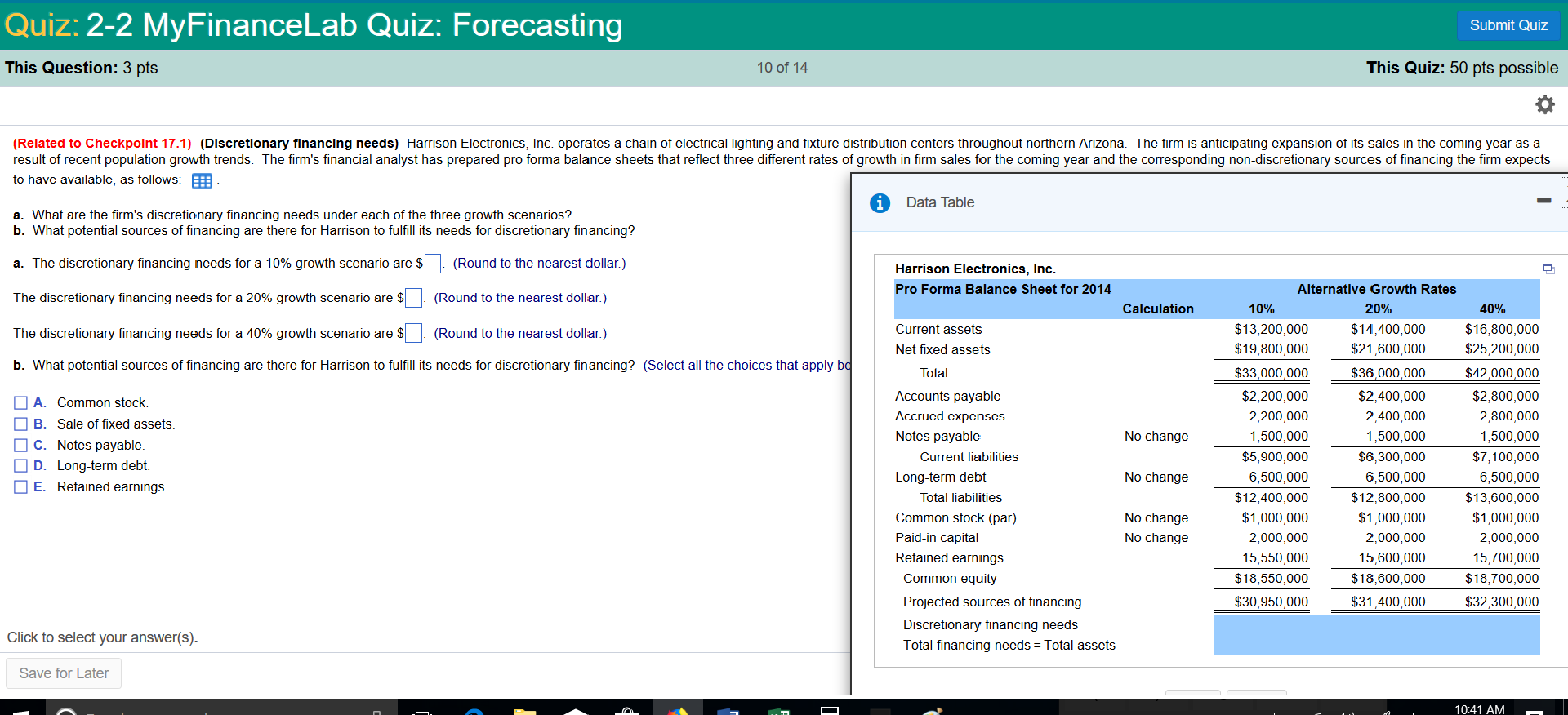Click the 40% column header in the table

point(1492,309)
